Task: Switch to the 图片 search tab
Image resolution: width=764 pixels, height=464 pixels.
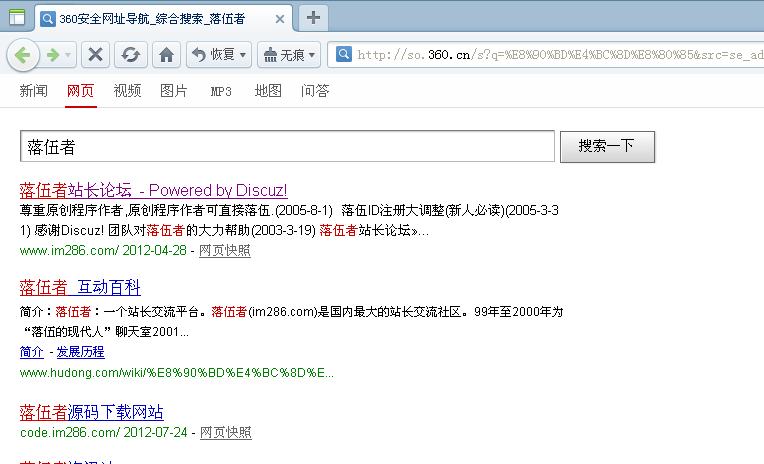Action: [x=174, y=91]
